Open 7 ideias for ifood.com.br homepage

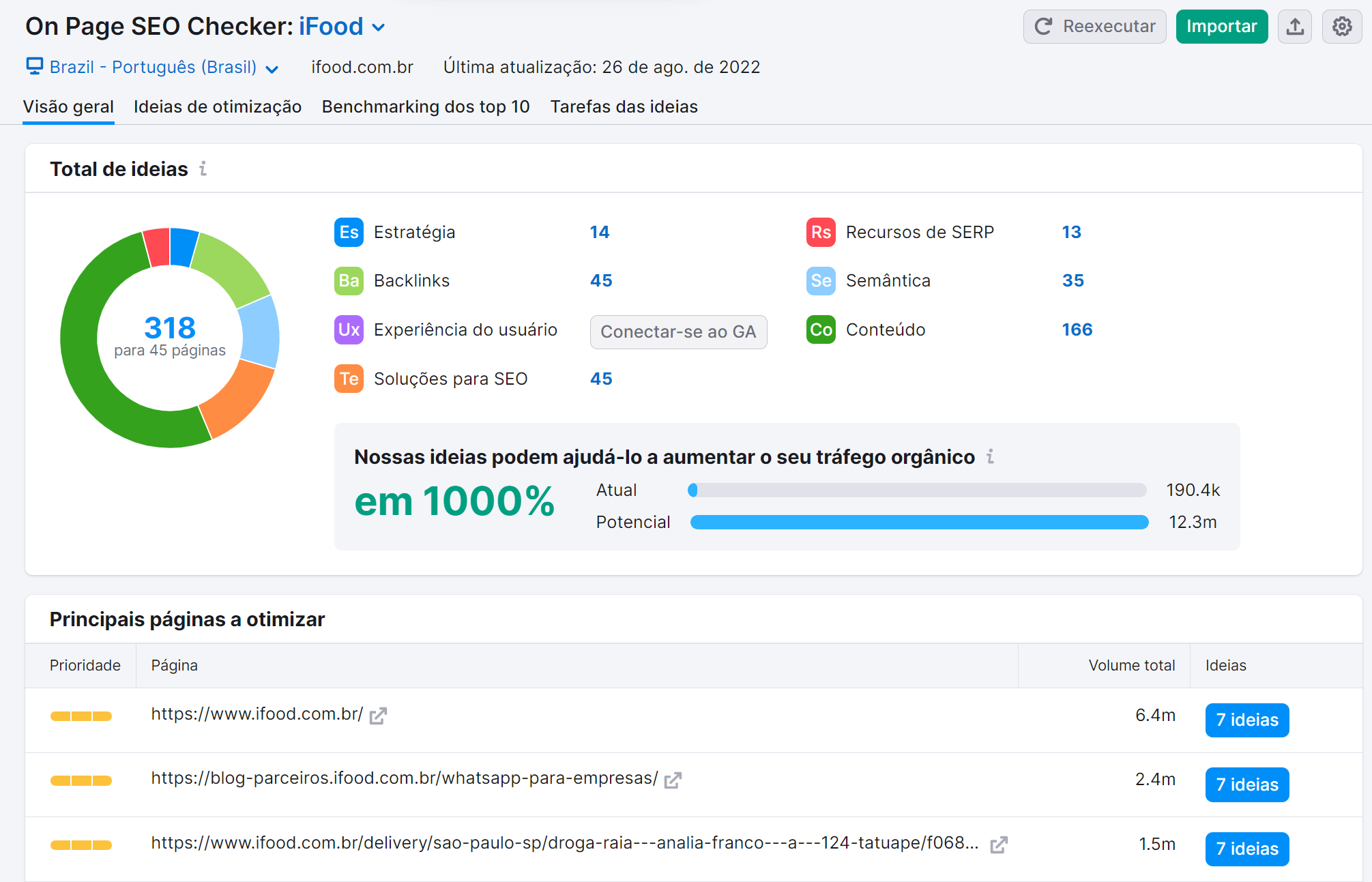tap(1246, 720)
